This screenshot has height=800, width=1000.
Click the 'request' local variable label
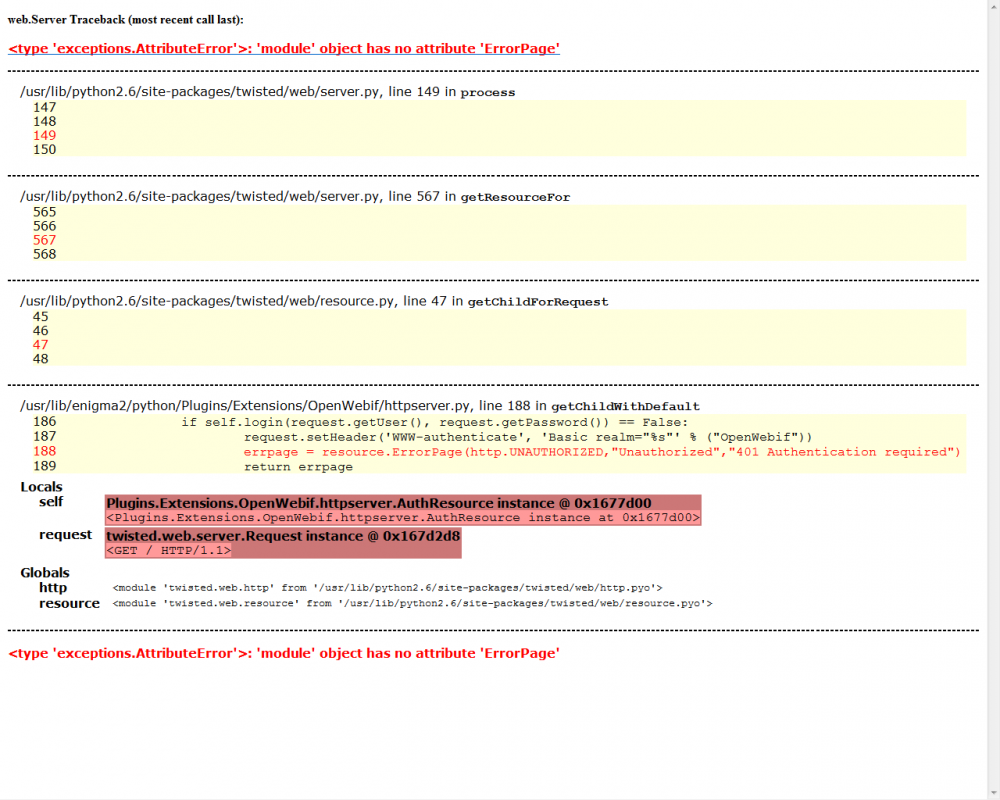tap(65, 535)
